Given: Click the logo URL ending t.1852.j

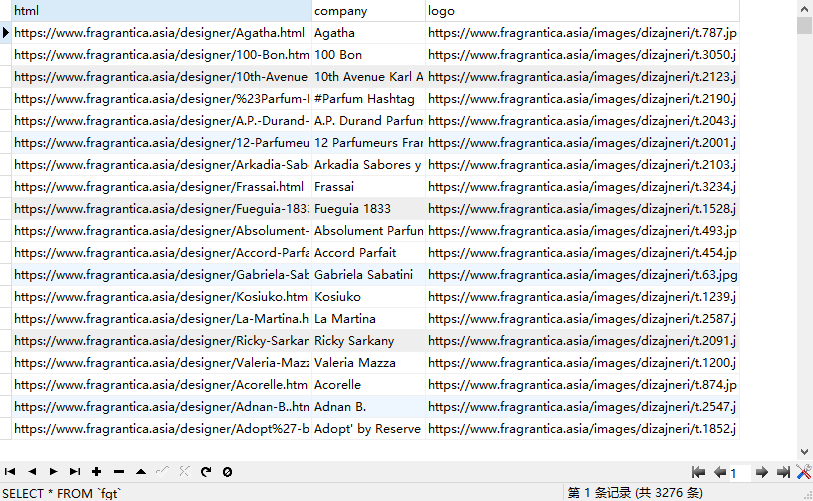Looking at the screenshot, I should tap(582, 429).
